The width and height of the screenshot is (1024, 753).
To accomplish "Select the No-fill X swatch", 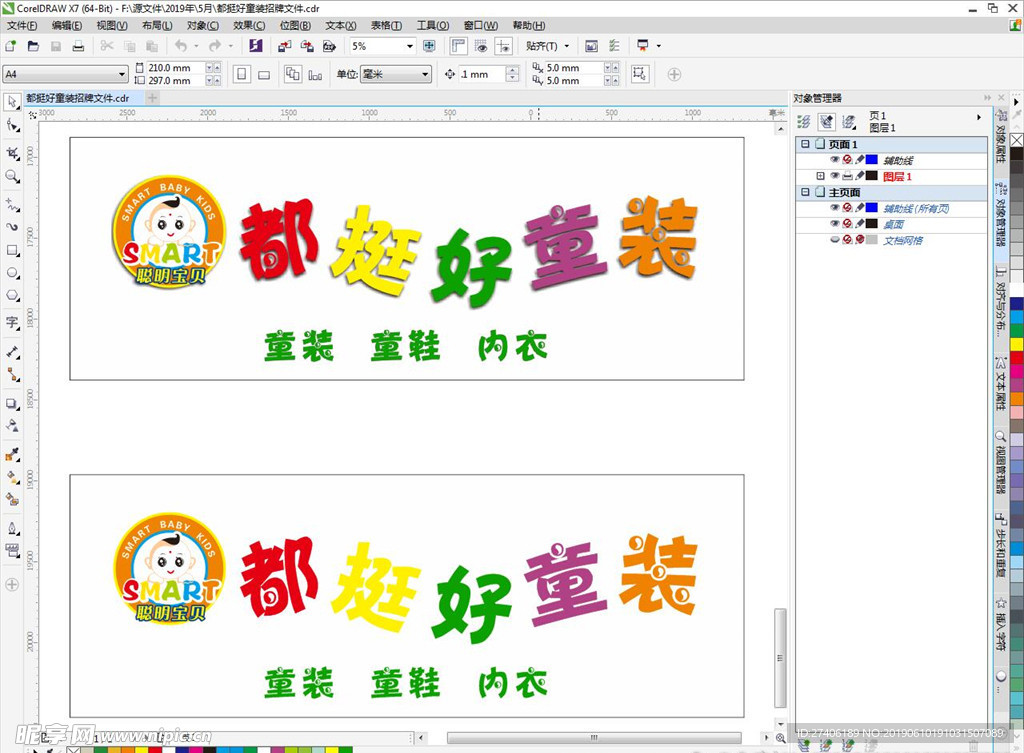I will 1017,140.
